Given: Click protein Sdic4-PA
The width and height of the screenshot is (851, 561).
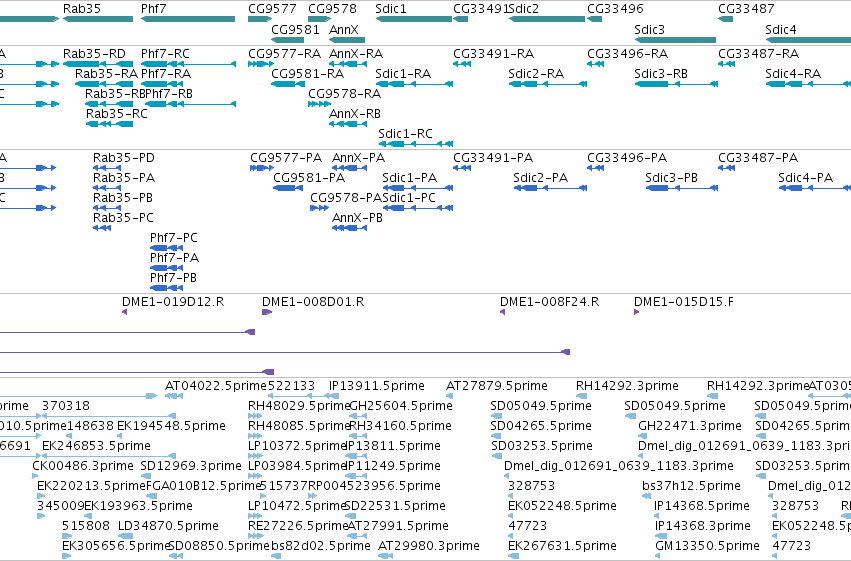Looking at the screenshot, I should click(x=805, y=178).
